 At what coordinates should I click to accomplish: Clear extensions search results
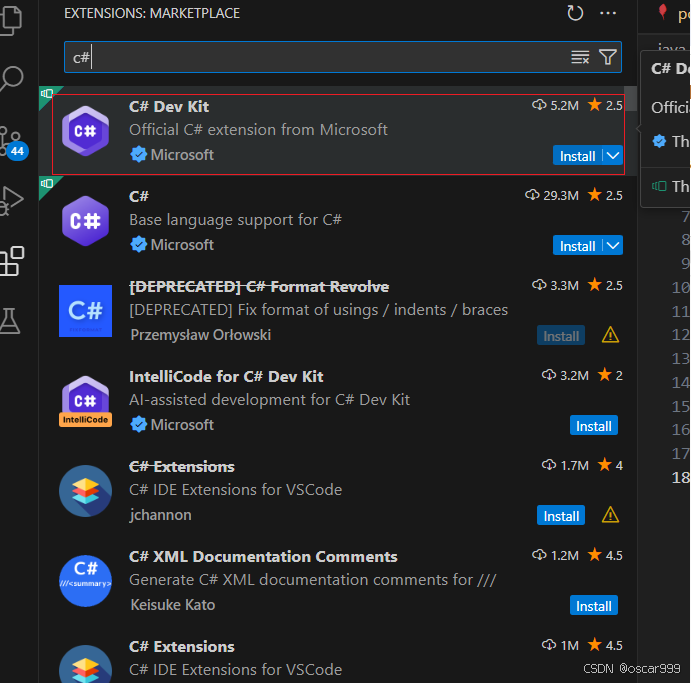click(x=580, y=57)
